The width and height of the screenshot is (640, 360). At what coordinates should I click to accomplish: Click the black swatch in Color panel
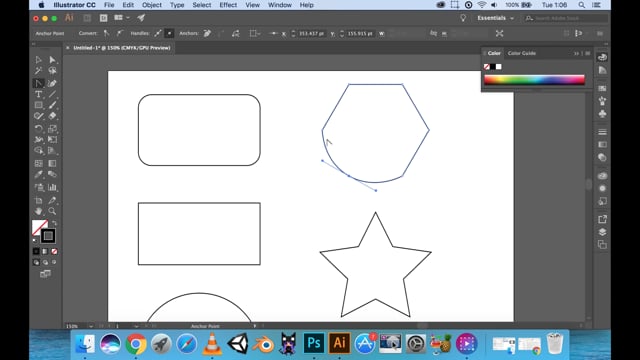[493, 67]
